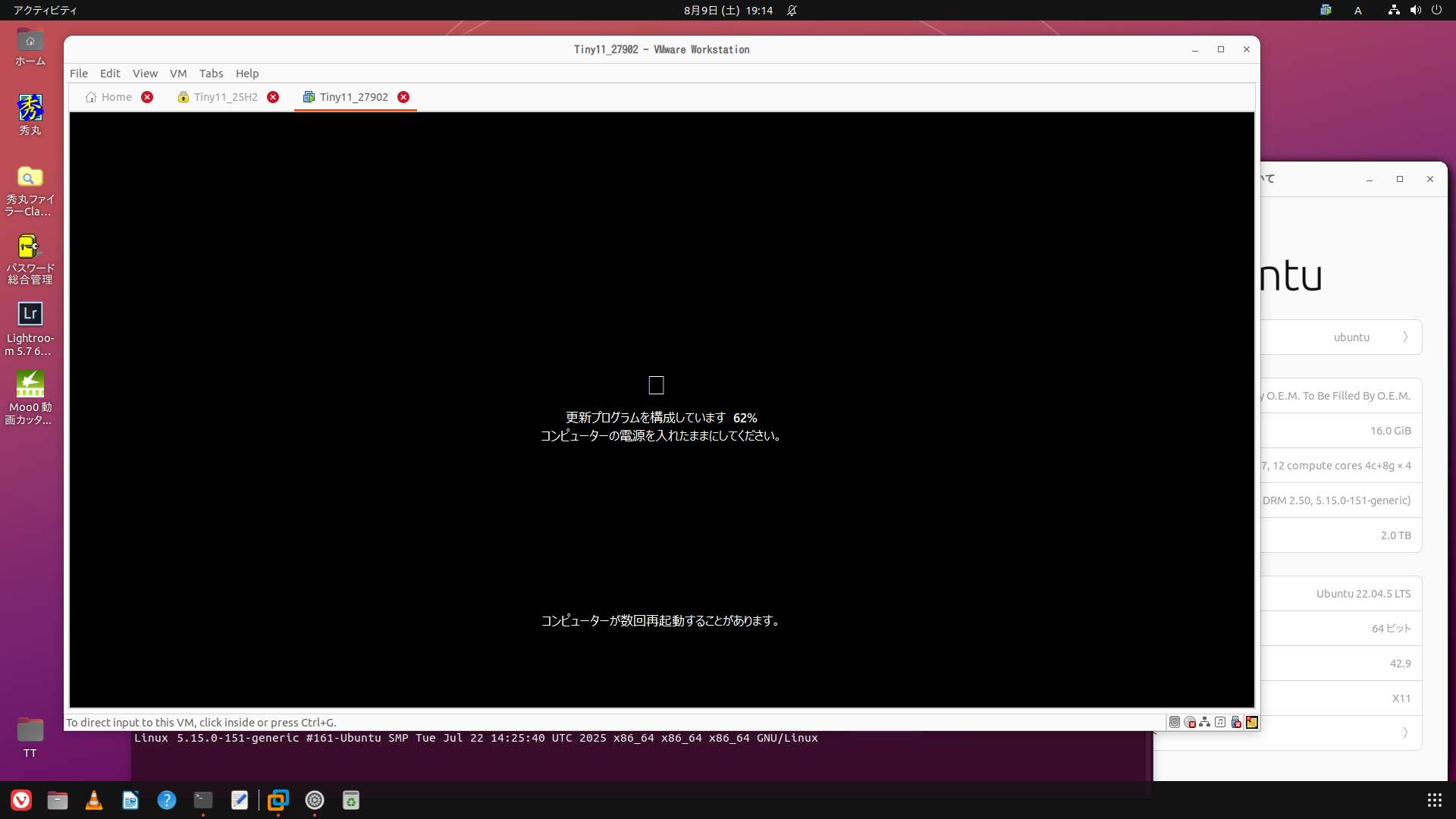The height and width of the screenshot is (819, 1456).
Task: Click the USB controller status icon
Action: [1236, 722]
